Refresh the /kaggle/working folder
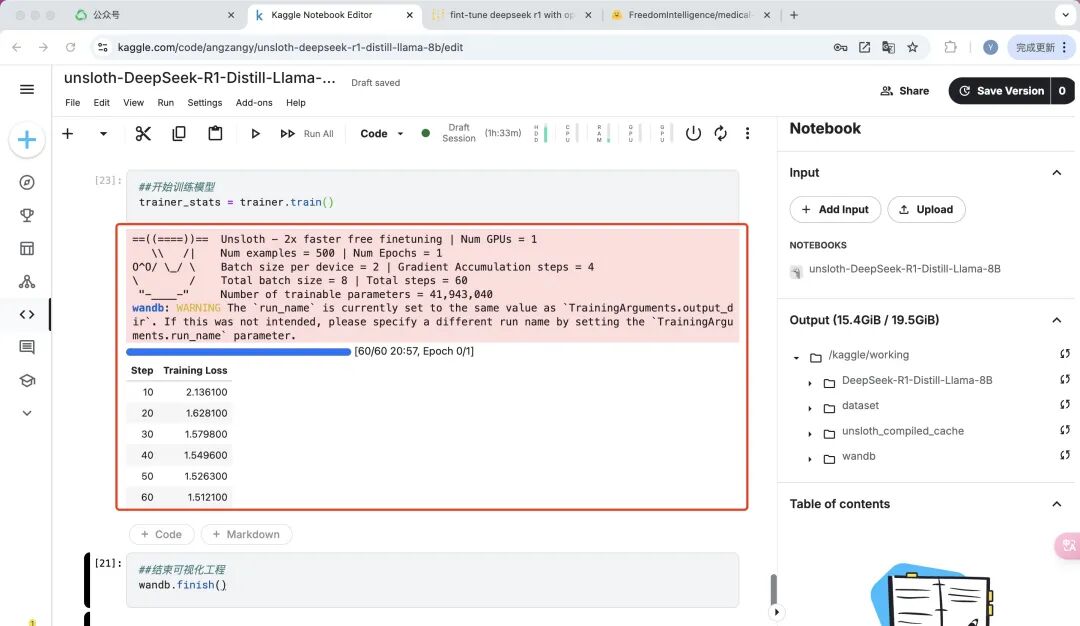1080x626 pixels. (1065, 354)
